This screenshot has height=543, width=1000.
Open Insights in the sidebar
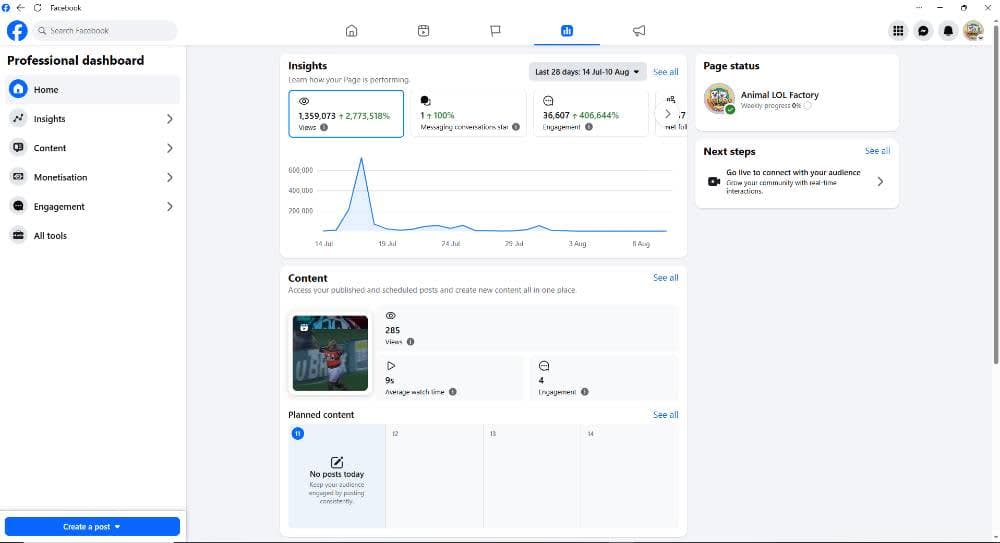click(93, 119)
